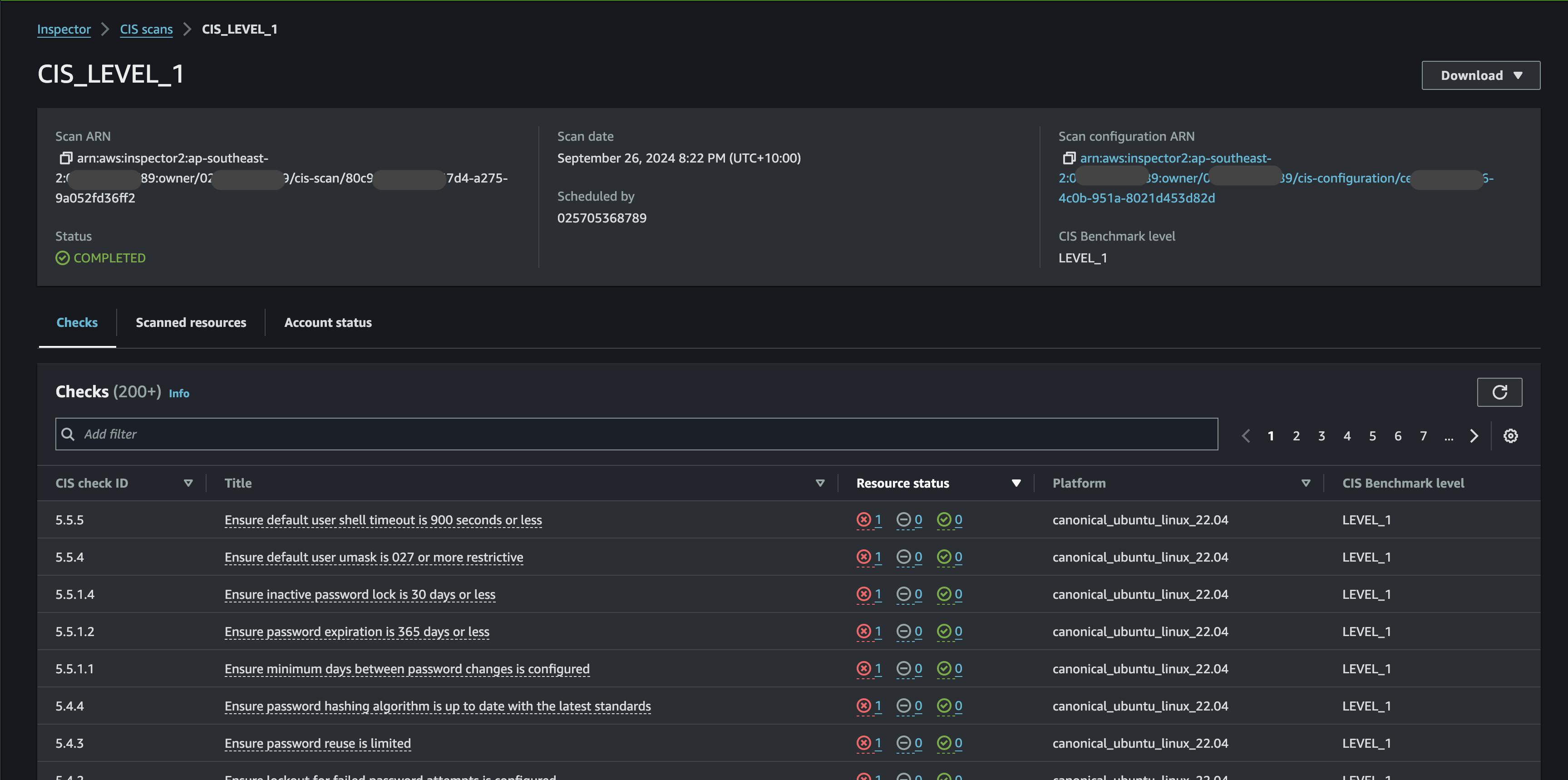Viewport: 1568px width, 780px height.
Task: Click inside the Add filter input field
Action: coord(365,434)
